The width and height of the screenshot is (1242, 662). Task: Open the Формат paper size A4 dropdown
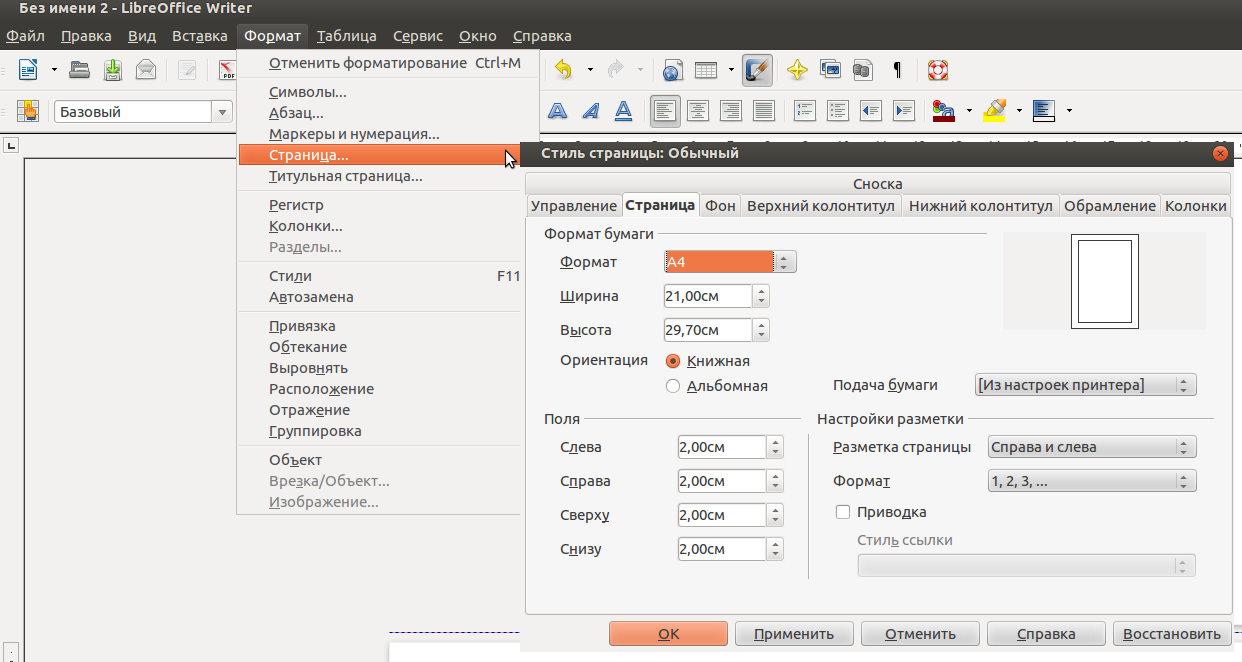coord(729,262)
